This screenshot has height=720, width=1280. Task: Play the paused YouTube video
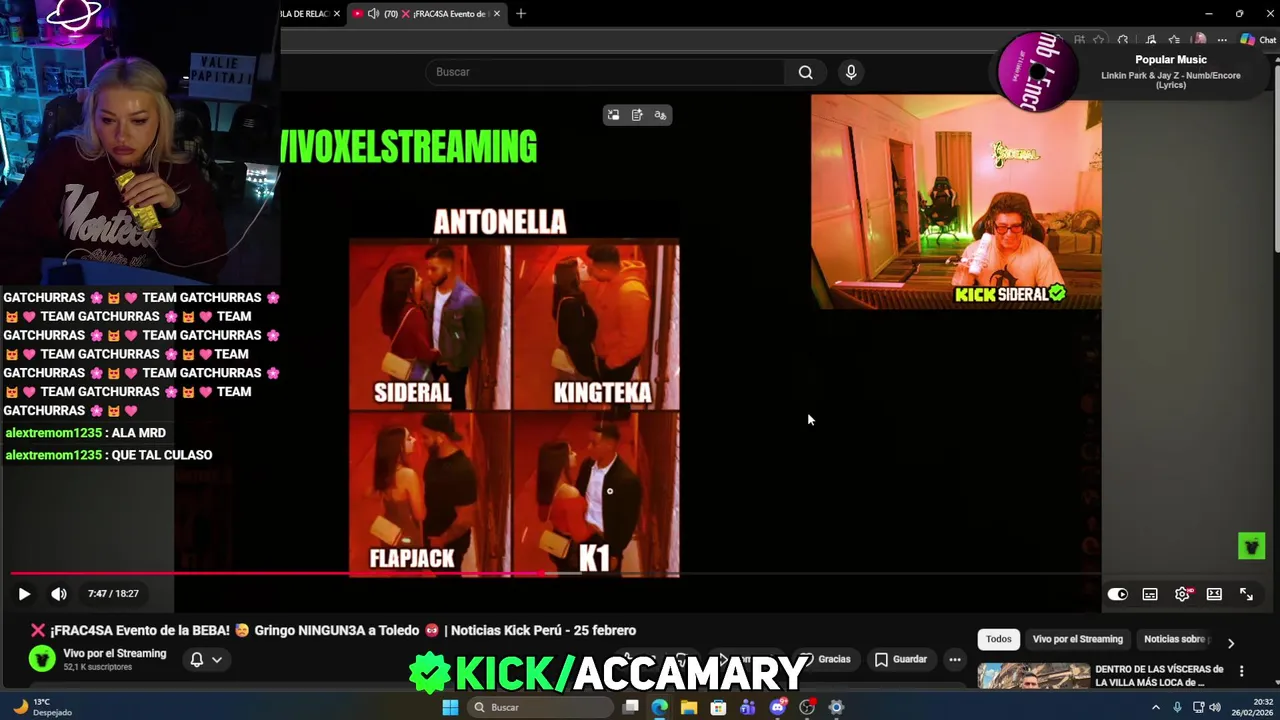[x=24, y=594]
